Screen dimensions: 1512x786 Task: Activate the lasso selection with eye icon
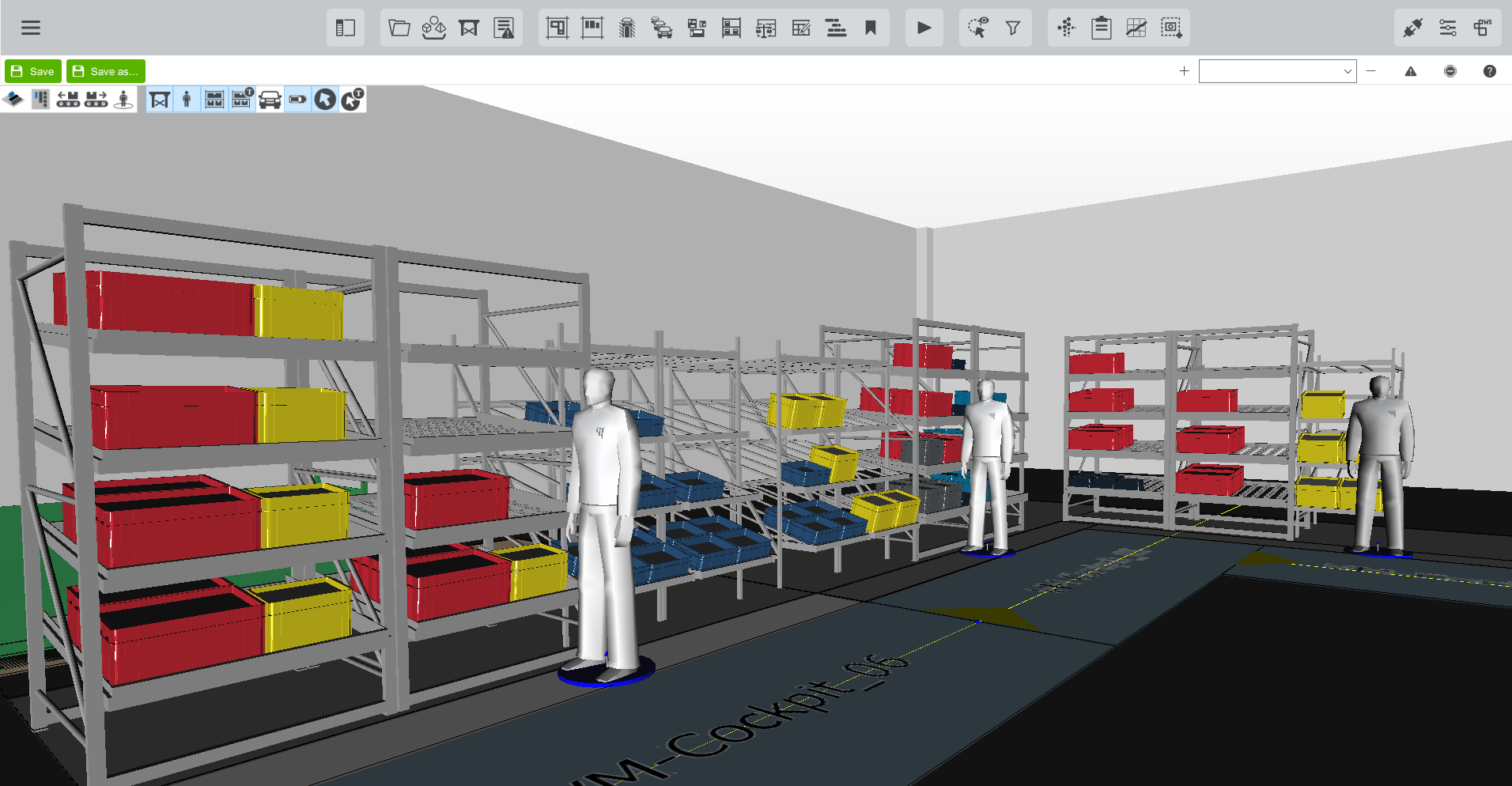coord(978,28)
